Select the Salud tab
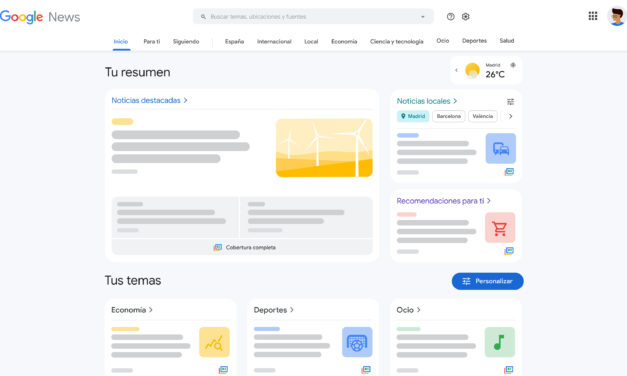627x376 pixels. coord(507,41)
